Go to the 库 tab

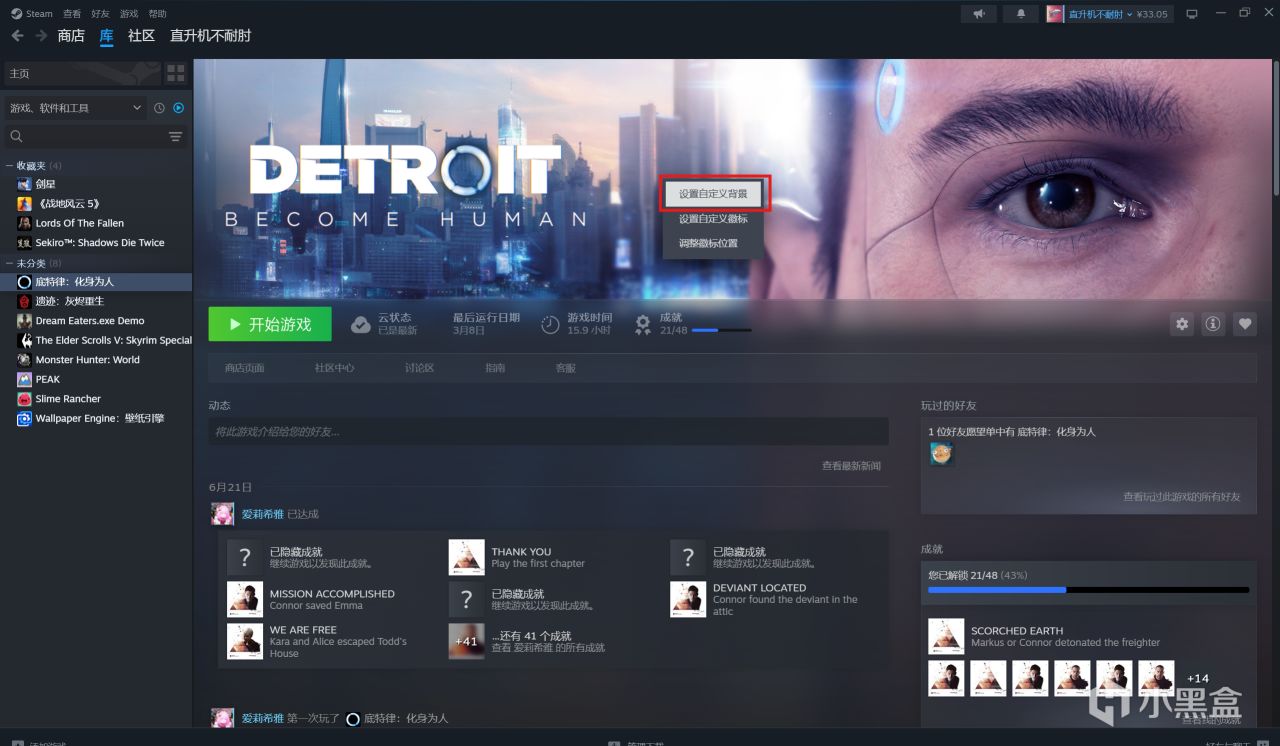[106, 36]
